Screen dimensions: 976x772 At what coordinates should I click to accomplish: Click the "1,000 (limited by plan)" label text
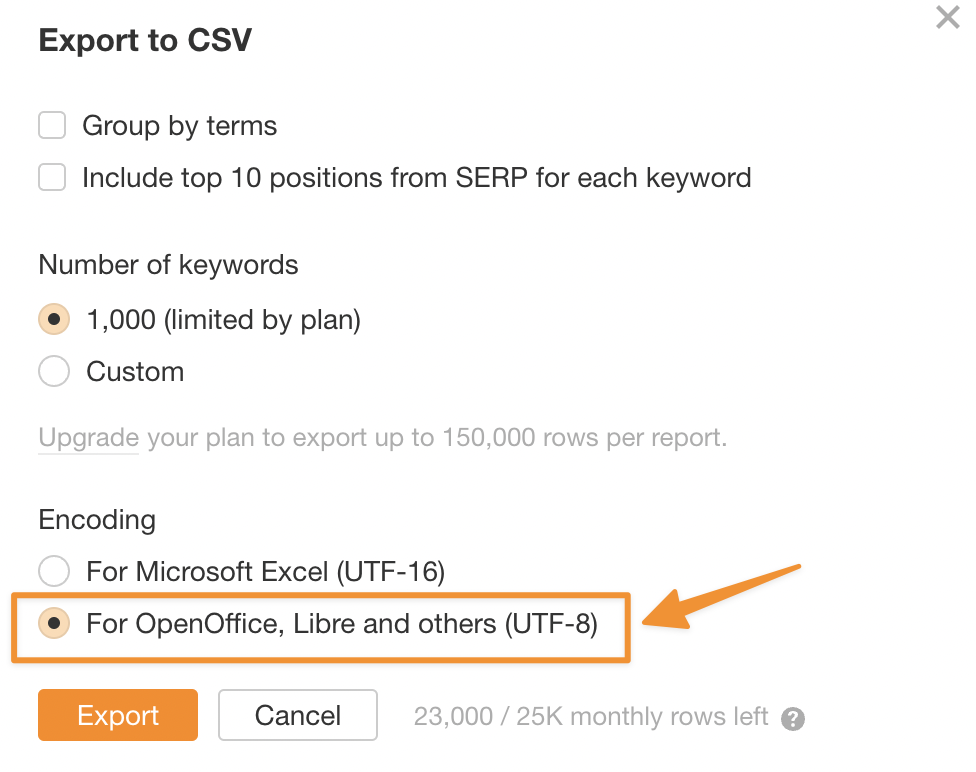pyautogui.click(x=223, y=320)
